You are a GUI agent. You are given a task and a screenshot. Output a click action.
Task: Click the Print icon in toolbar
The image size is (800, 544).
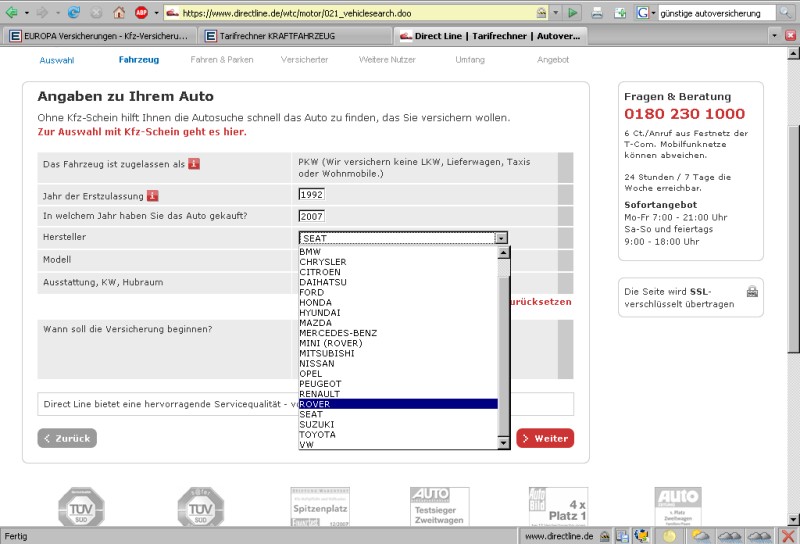pyautogui.click(x=597, y=13)
